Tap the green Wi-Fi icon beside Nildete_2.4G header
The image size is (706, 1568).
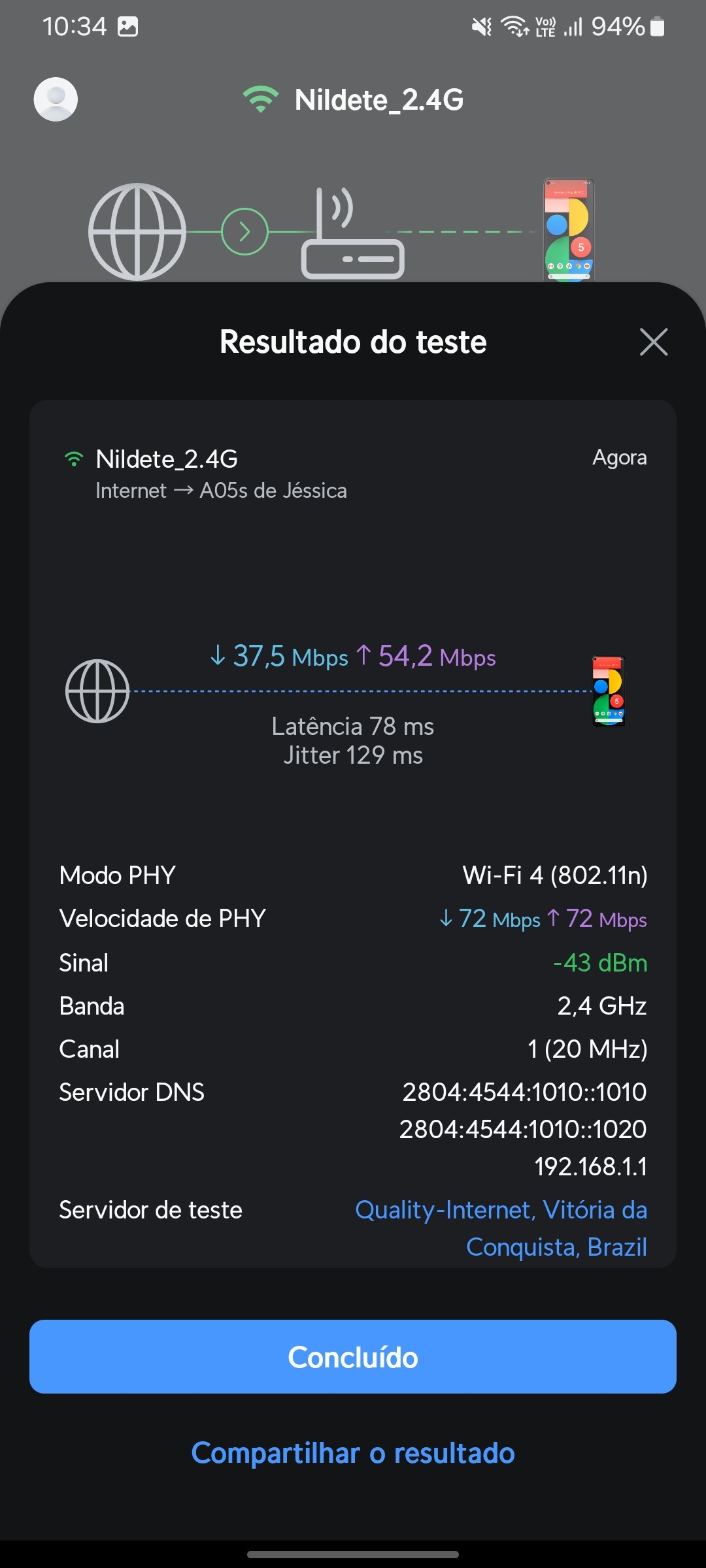coord(260,99)
